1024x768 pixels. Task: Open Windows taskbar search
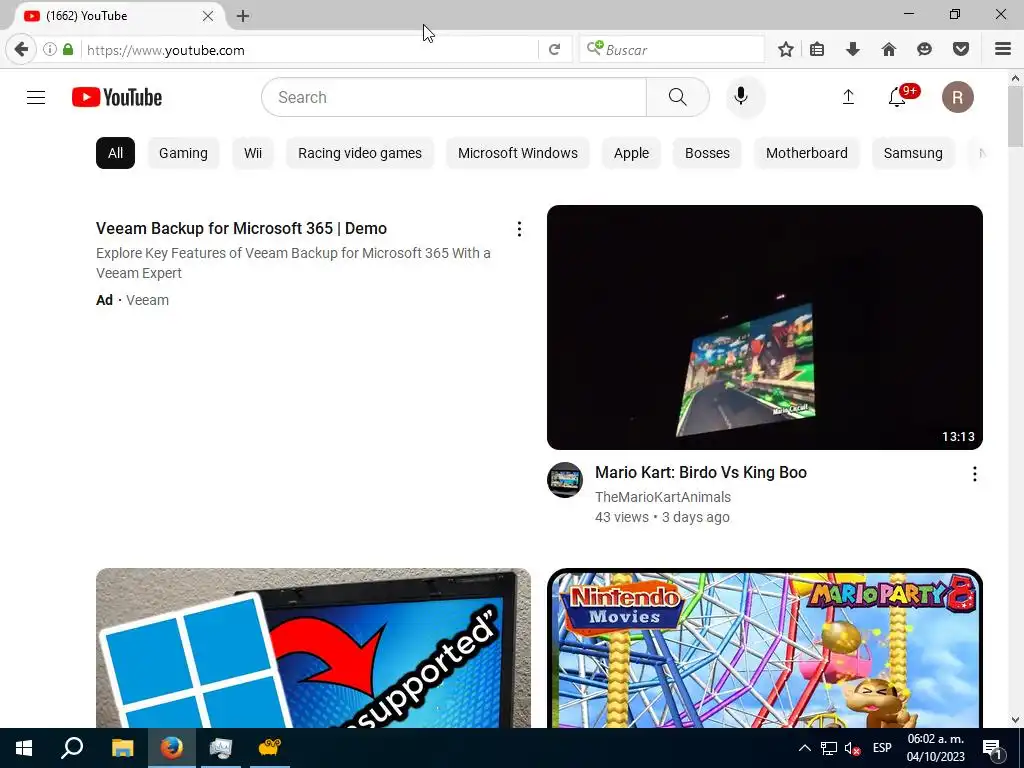[x=72, y=748]
